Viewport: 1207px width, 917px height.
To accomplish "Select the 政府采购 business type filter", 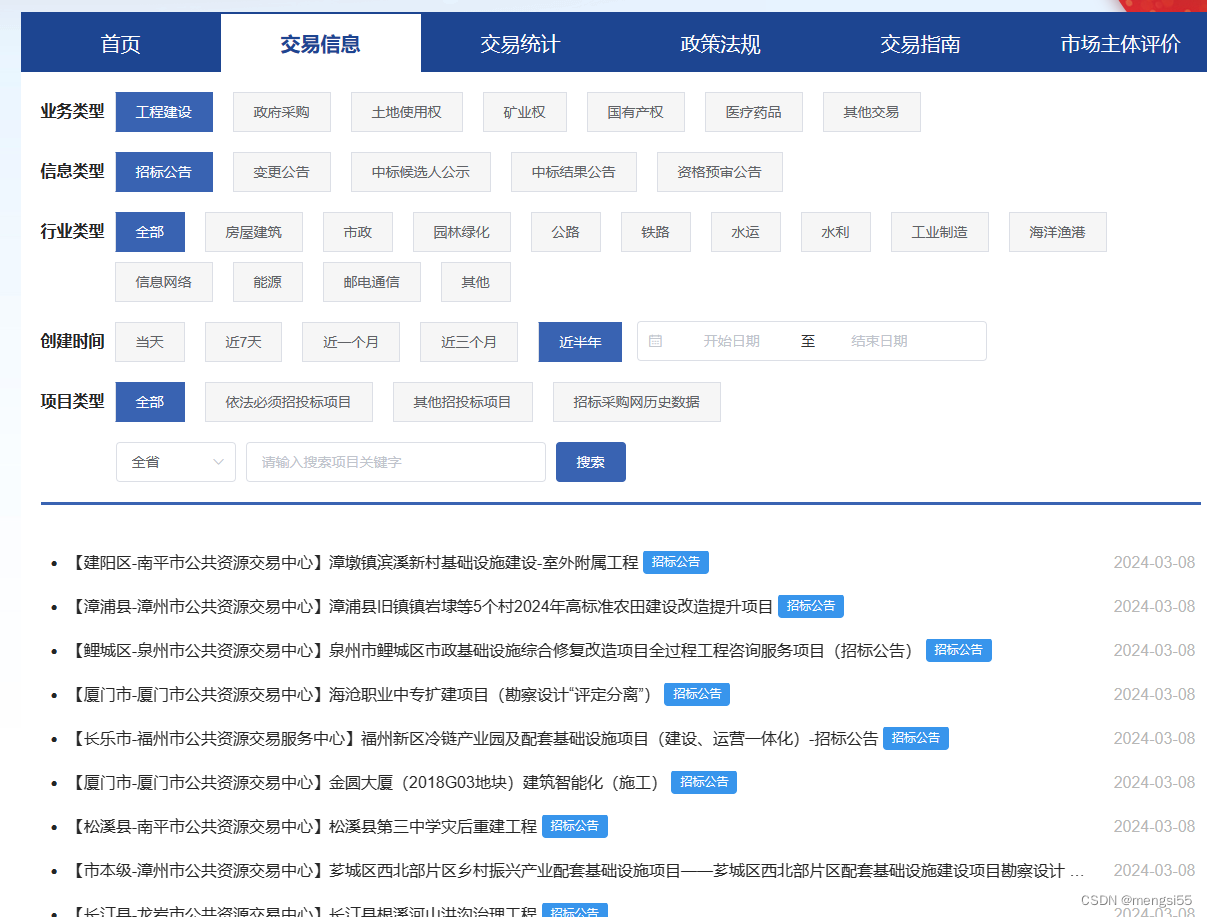I will pyautogui.click(x=282, y=111).
